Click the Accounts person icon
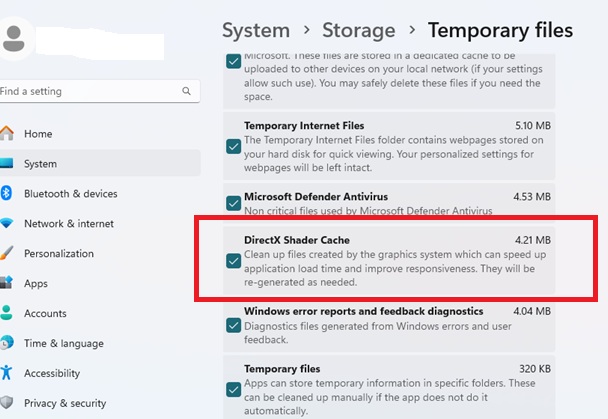608x419 pixels. 7,313
